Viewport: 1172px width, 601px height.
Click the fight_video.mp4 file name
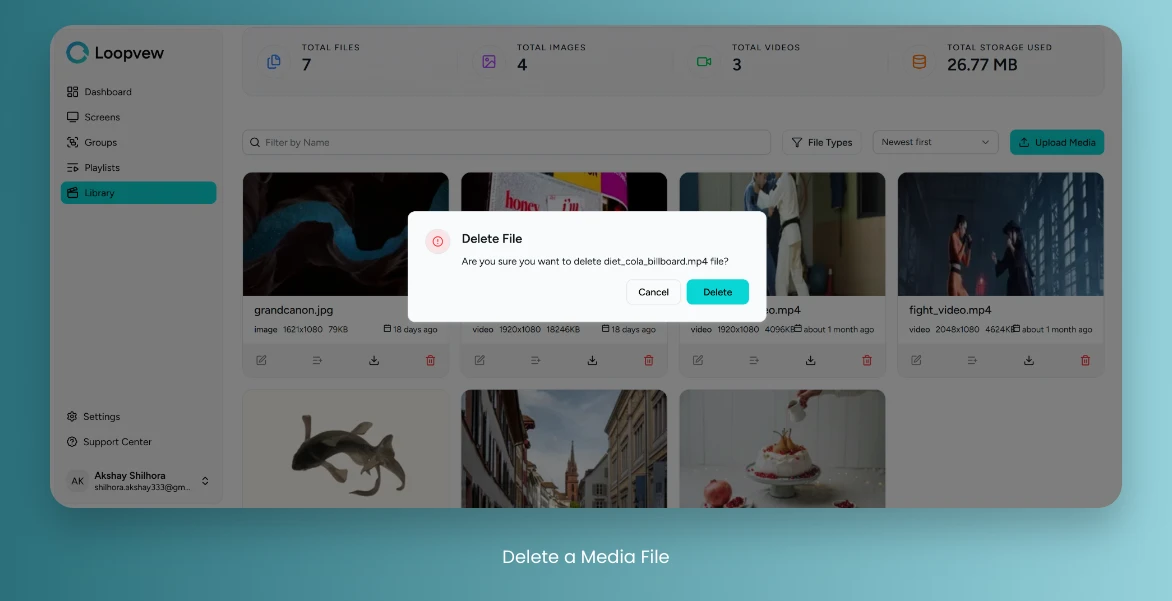click(950, 310)
